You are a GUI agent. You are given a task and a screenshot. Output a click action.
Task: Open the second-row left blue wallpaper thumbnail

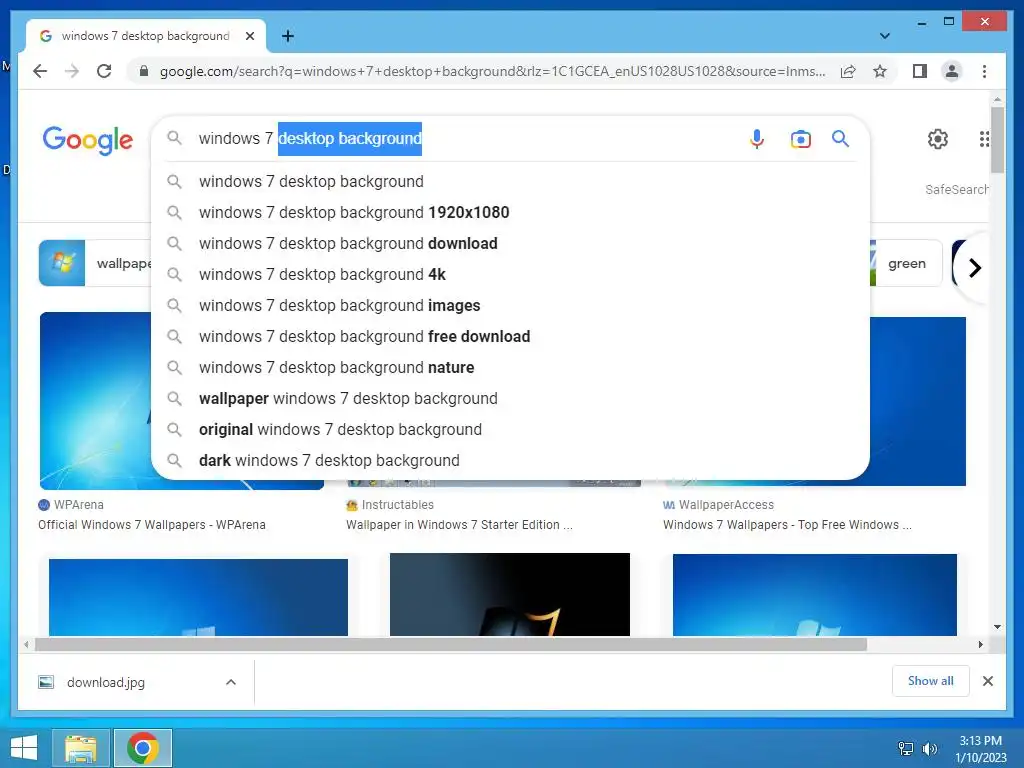(x=198, y=597)
